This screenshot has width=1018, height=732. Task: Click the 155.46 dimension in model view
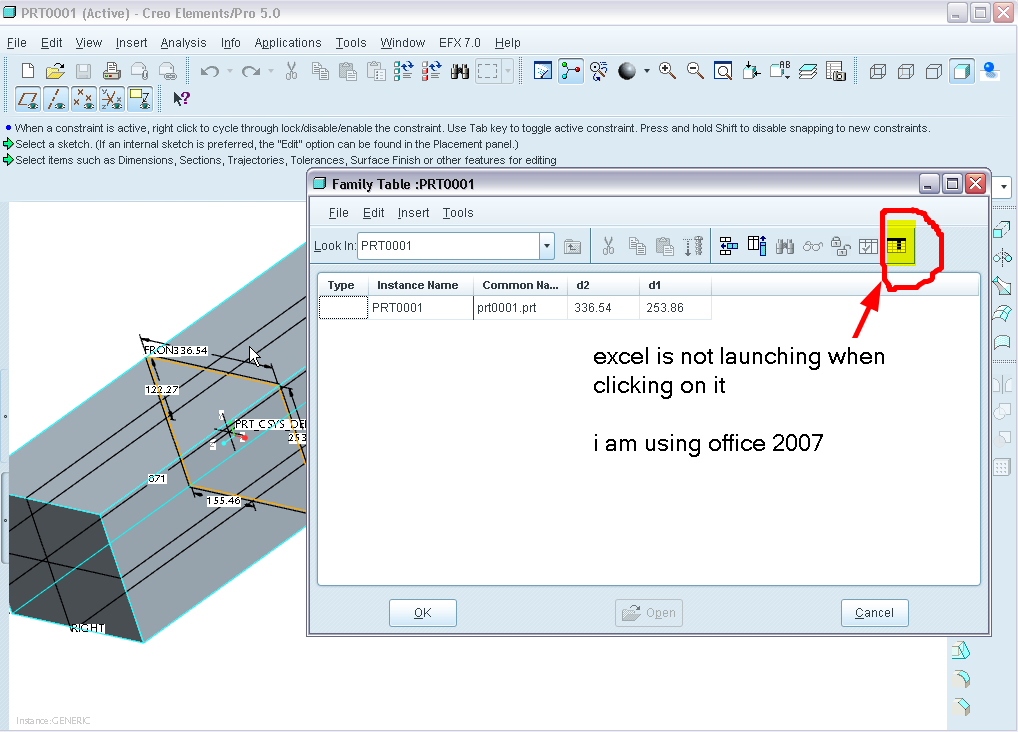(x=223, y=501)
